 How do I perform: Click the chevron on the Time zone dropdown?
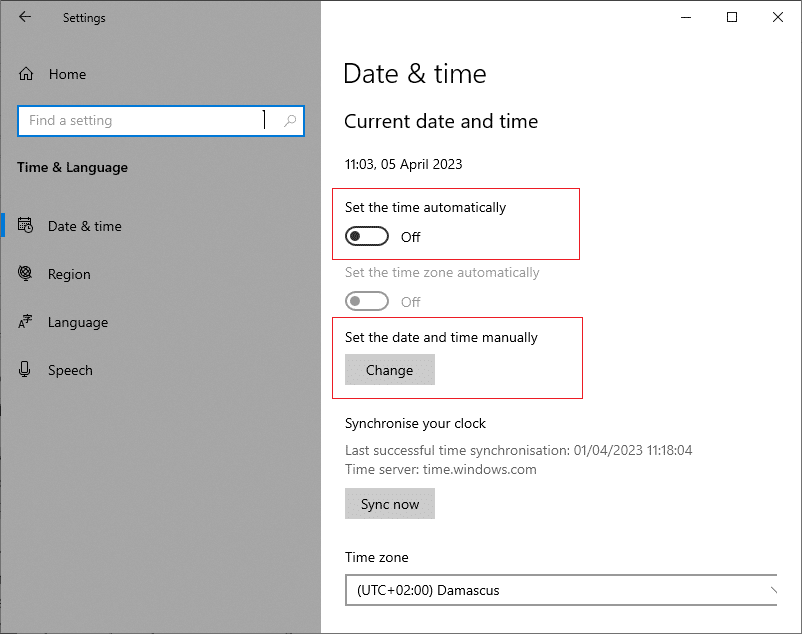[771, 590]
